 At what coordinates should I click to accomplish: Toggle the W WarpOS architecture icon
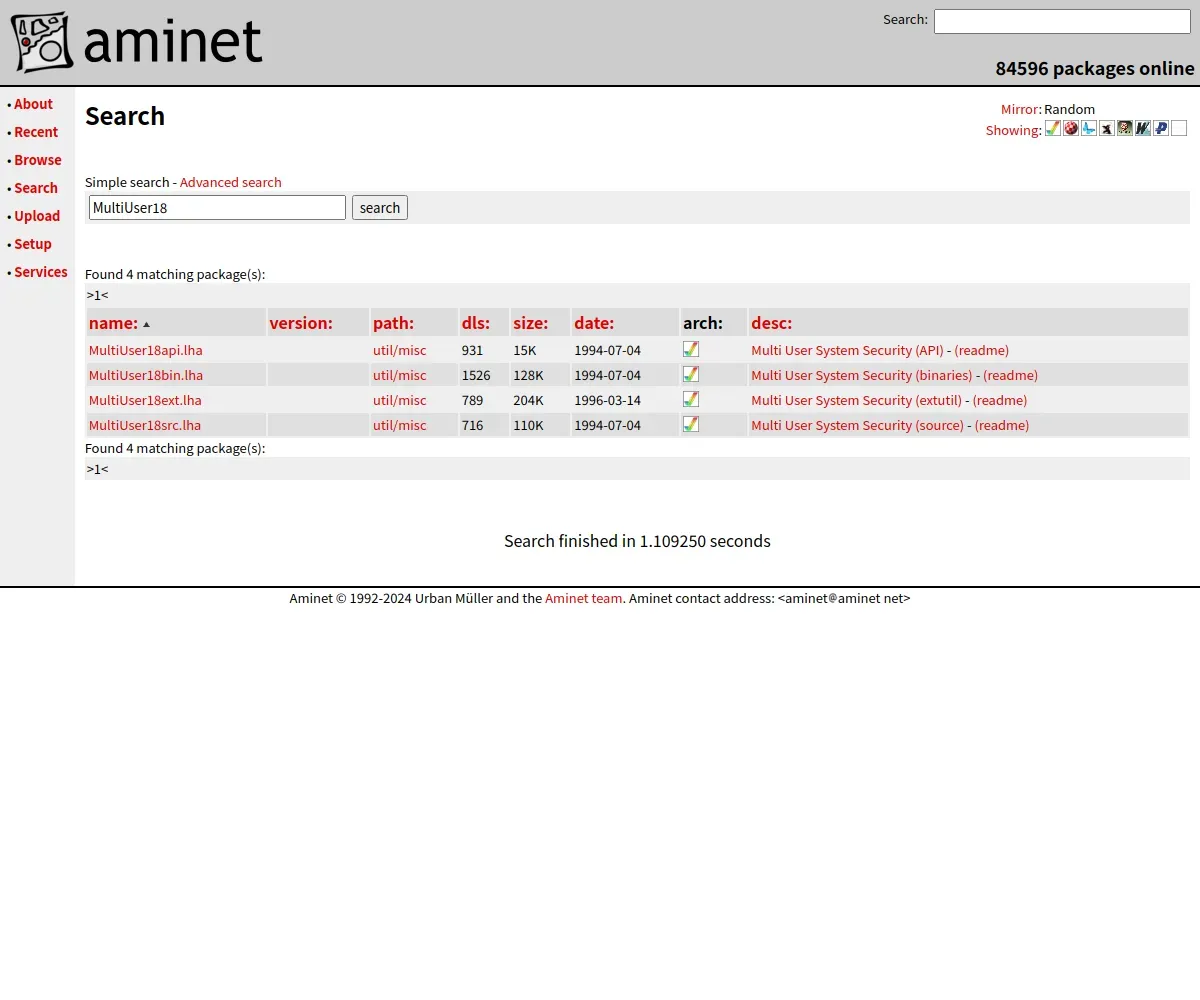click(1143, 128)
